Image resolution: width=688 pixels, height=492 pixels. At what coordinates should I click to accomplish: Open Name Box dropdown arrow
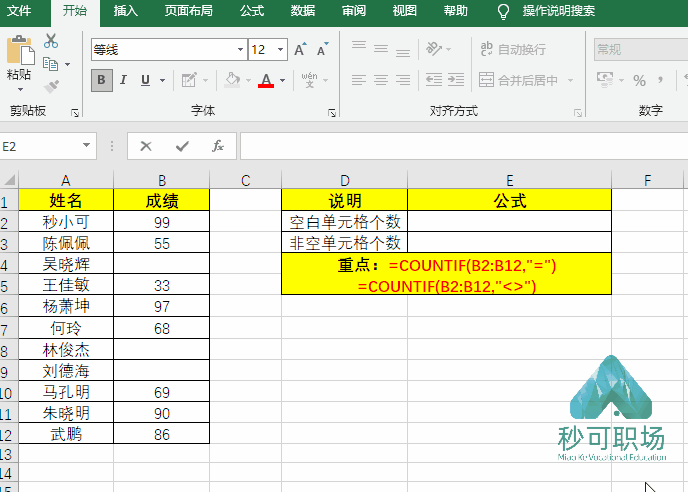point(86,145)
